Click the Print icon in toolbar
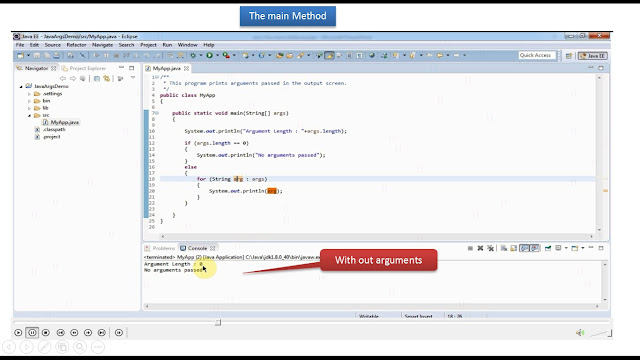Viewport: 640px width, 360px height. (x=57, y=56)
